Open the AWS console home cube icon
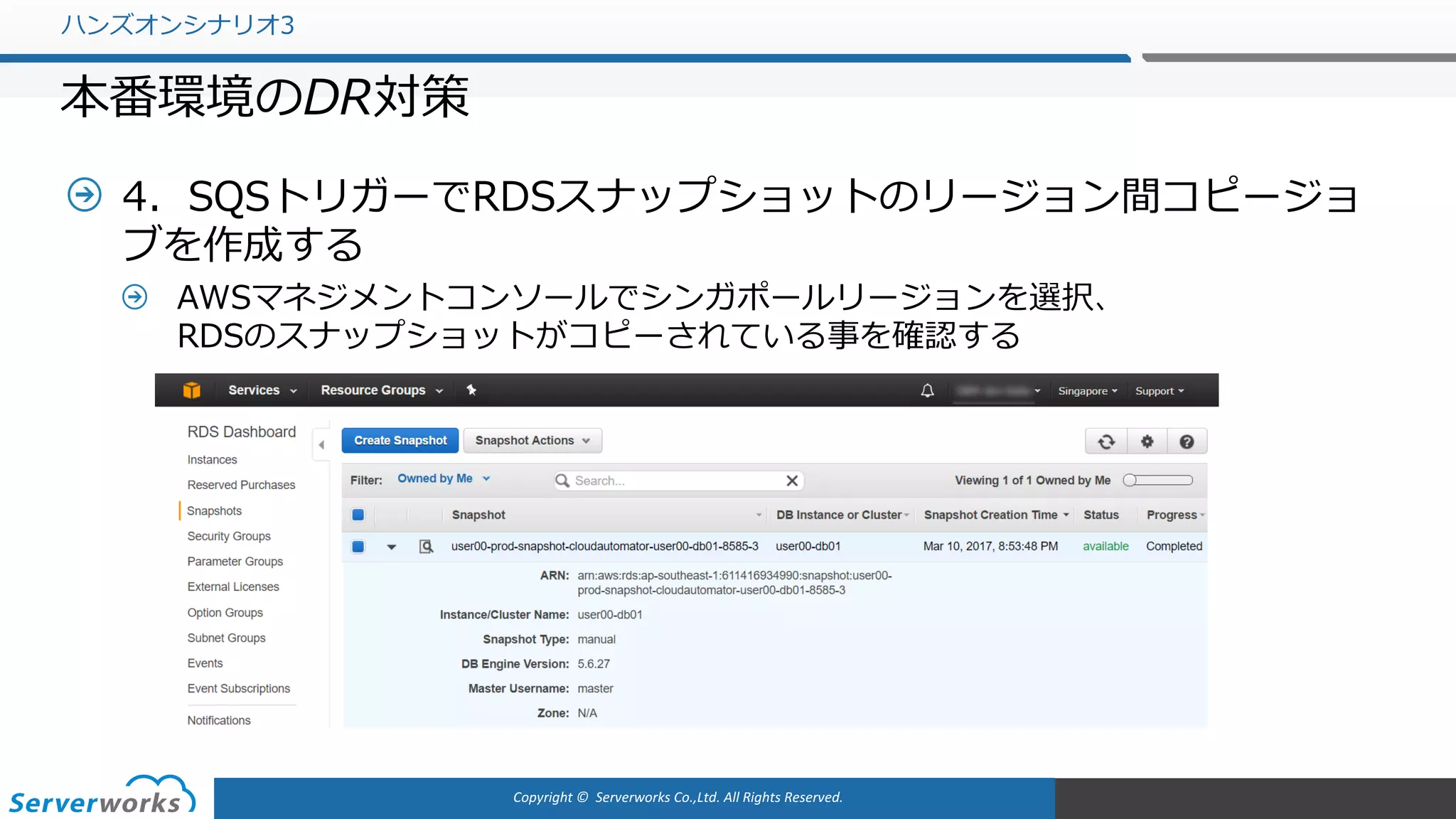Screen dimensions: 1456x819 click(191, 390)
